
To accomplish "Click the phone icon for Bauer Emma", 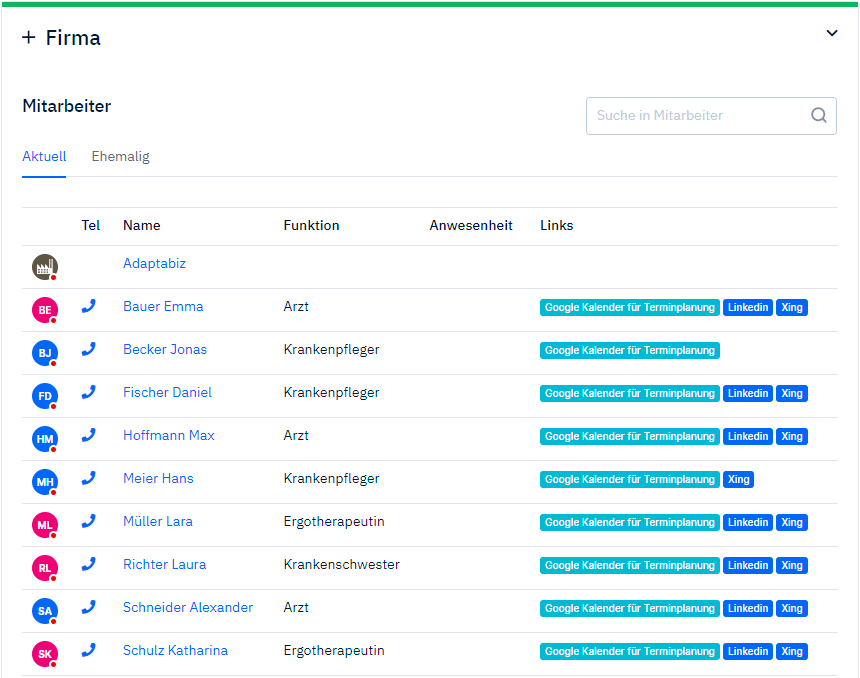I will pos(89,307).
